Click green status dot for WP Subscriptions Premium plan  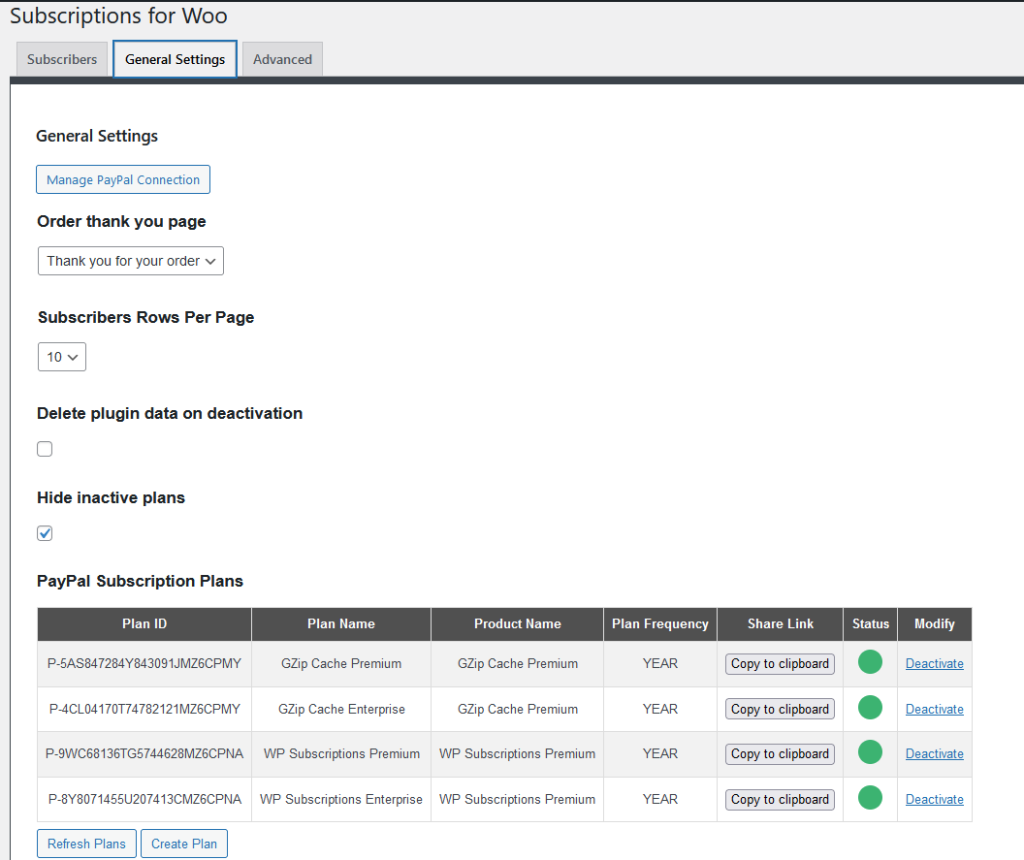870,752
